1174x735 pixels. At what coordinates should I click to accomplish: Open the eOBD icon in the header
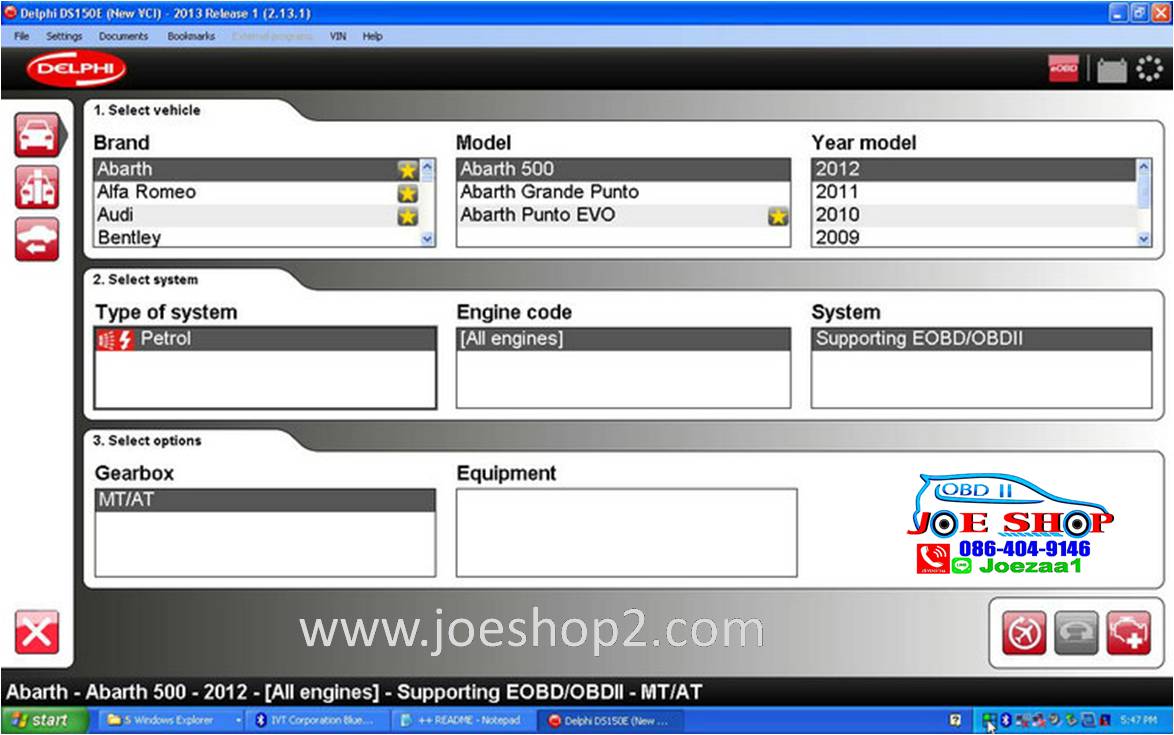coord(1063,70)
